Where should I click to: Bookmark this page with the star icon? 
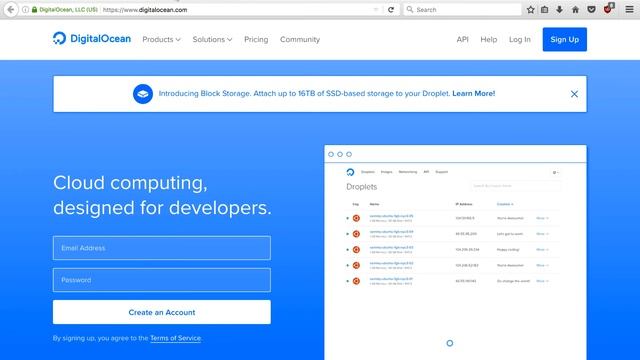point(530,9)
